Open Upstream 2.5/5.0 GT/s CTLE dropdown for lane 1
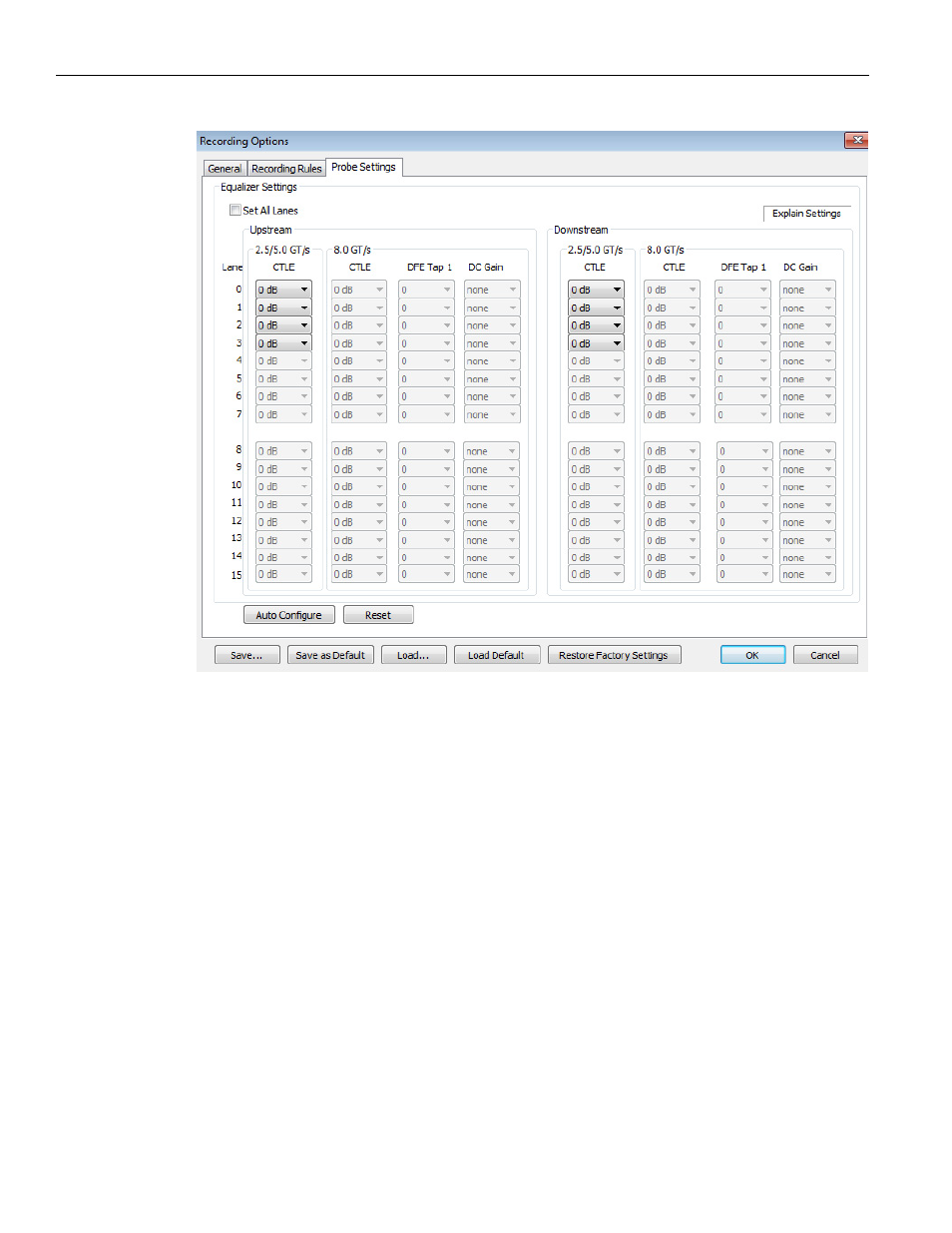The image size is (952, 1233). pyautogui.click(x=283, y=308)
